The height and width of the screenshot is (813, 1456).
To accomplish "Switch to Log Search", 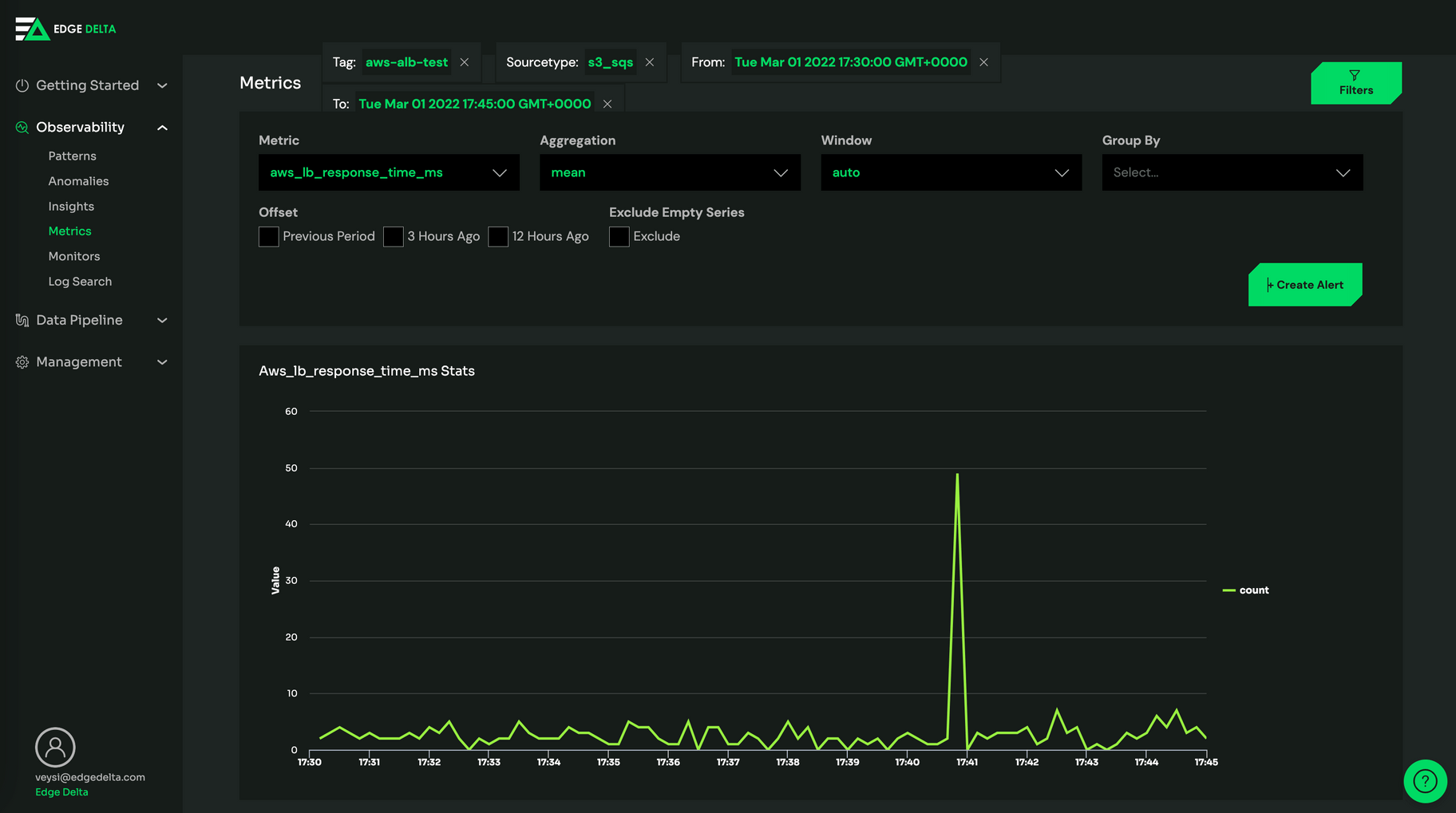I will coord(80,281).
